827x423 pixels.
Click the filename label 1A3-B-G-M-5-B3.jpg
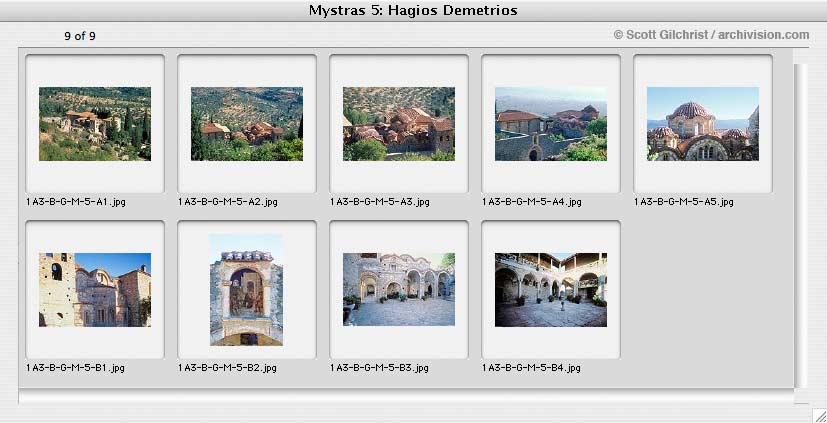click(379, 368)
